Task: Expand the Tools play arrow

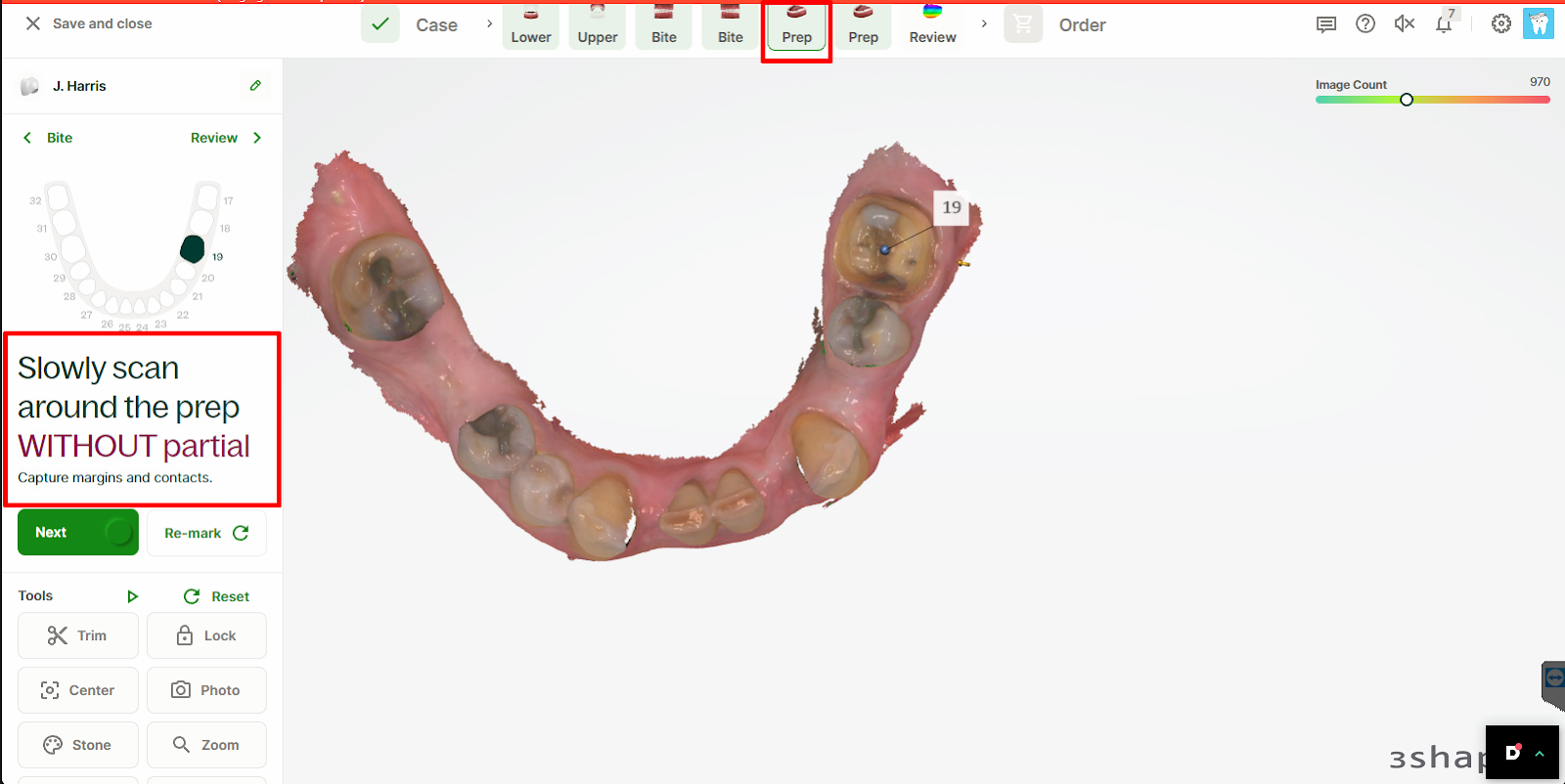Action: point(132,596)
